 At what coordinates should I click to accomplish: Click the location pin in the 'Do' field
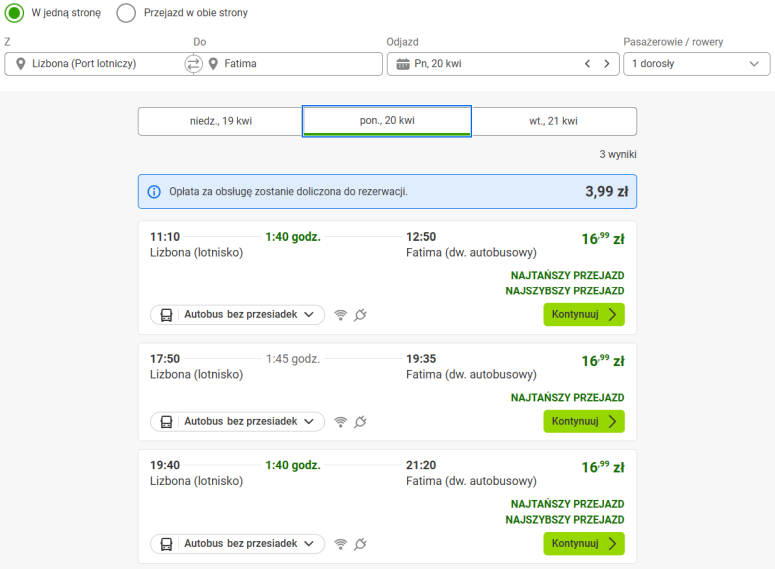pos(213,64)
